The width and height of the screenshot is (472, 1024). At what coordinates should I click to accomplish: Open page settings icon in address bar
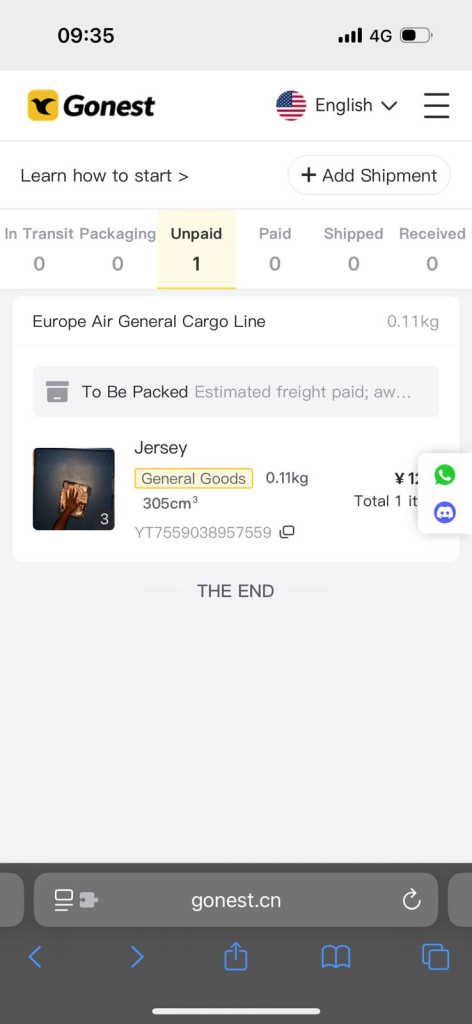pos(76,900)
